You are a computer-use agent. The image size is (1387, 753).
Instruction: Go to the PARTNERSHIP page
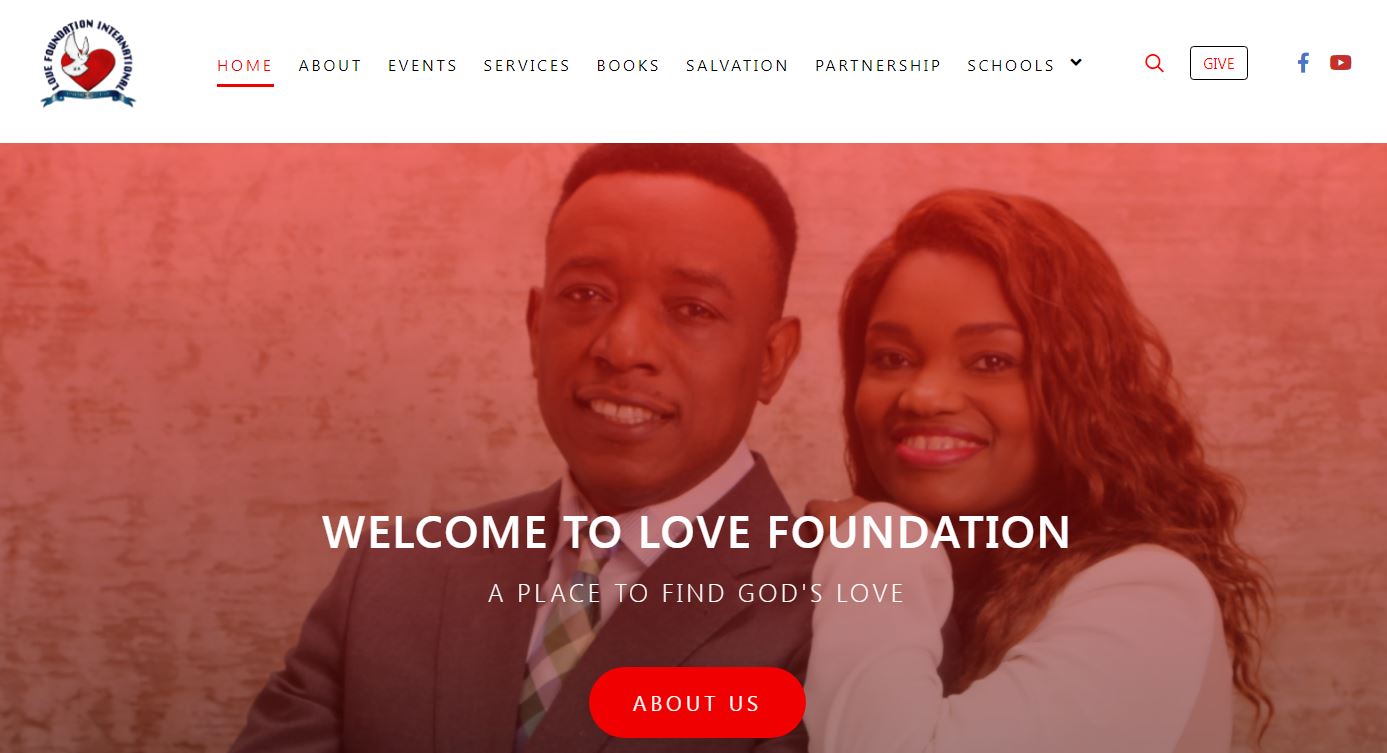coord(878,65)
